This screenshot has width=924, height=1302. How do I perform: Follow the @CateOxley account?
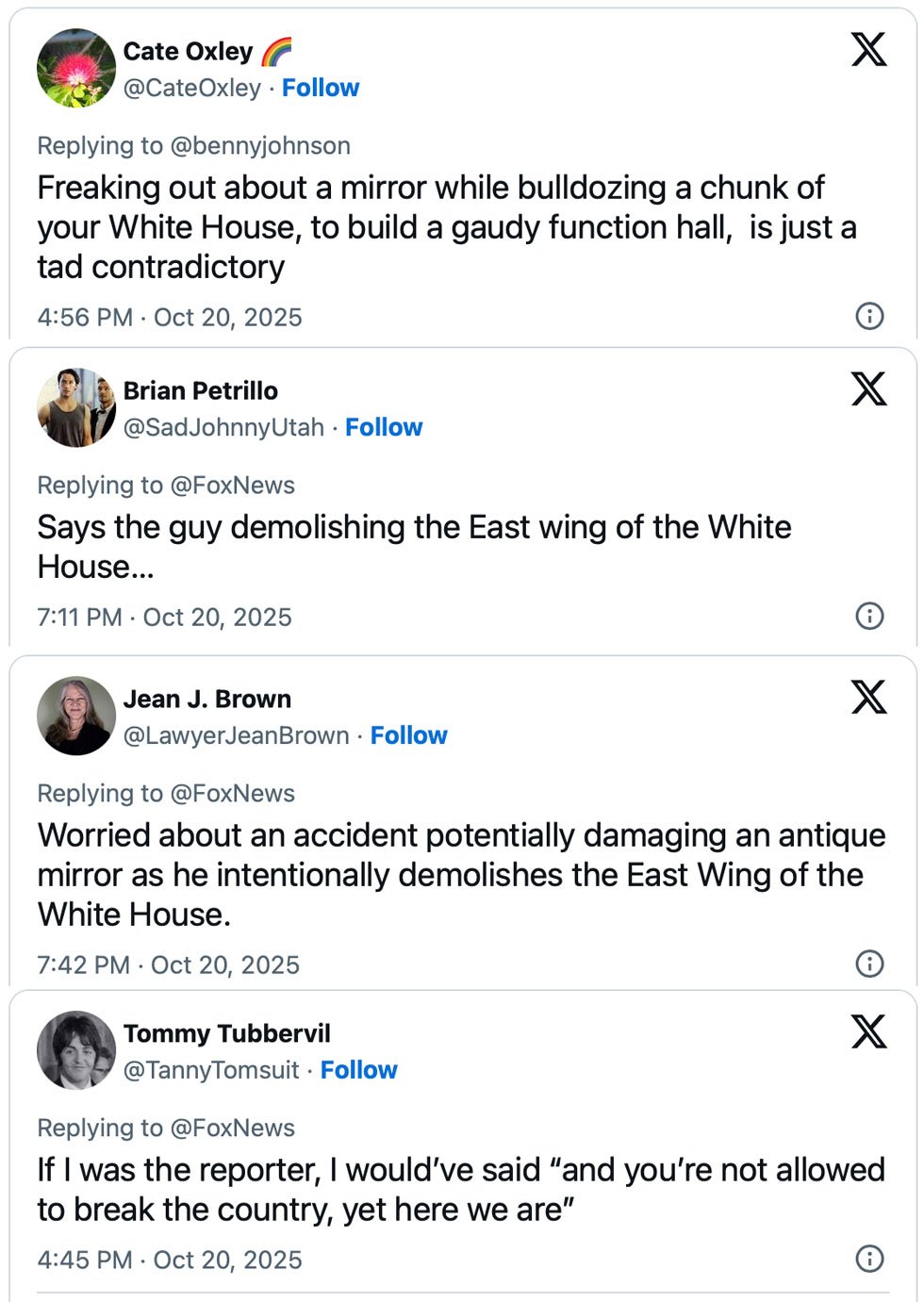(x=321, y=88)
